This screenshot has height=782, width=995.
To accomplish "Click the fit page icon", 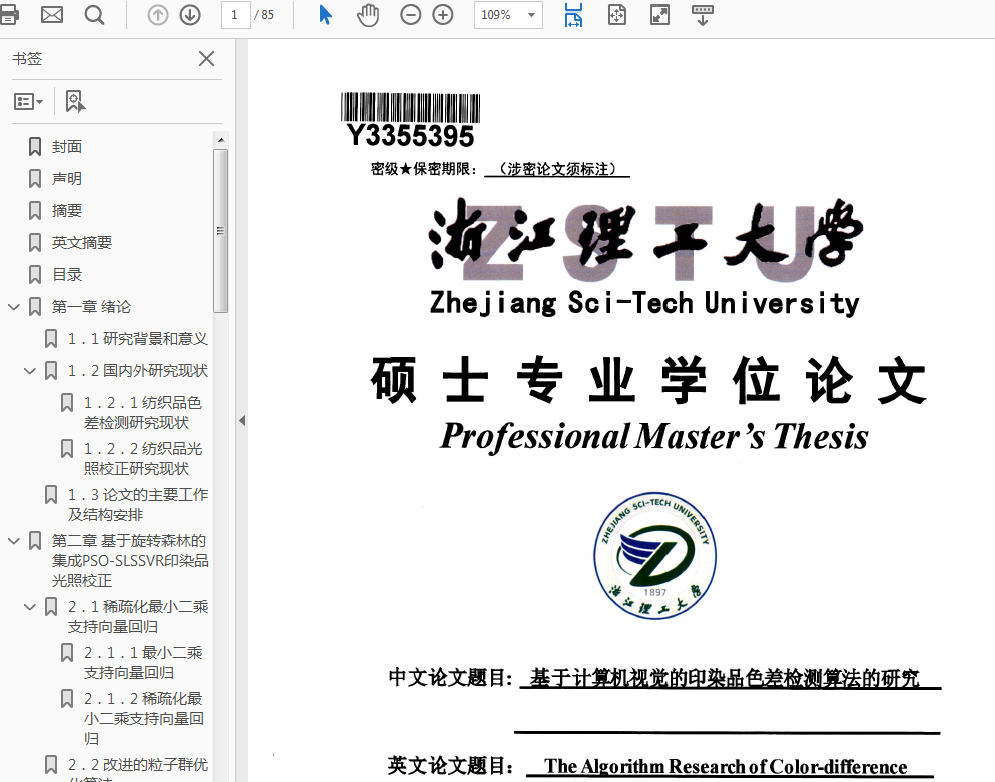I will 617,15.
